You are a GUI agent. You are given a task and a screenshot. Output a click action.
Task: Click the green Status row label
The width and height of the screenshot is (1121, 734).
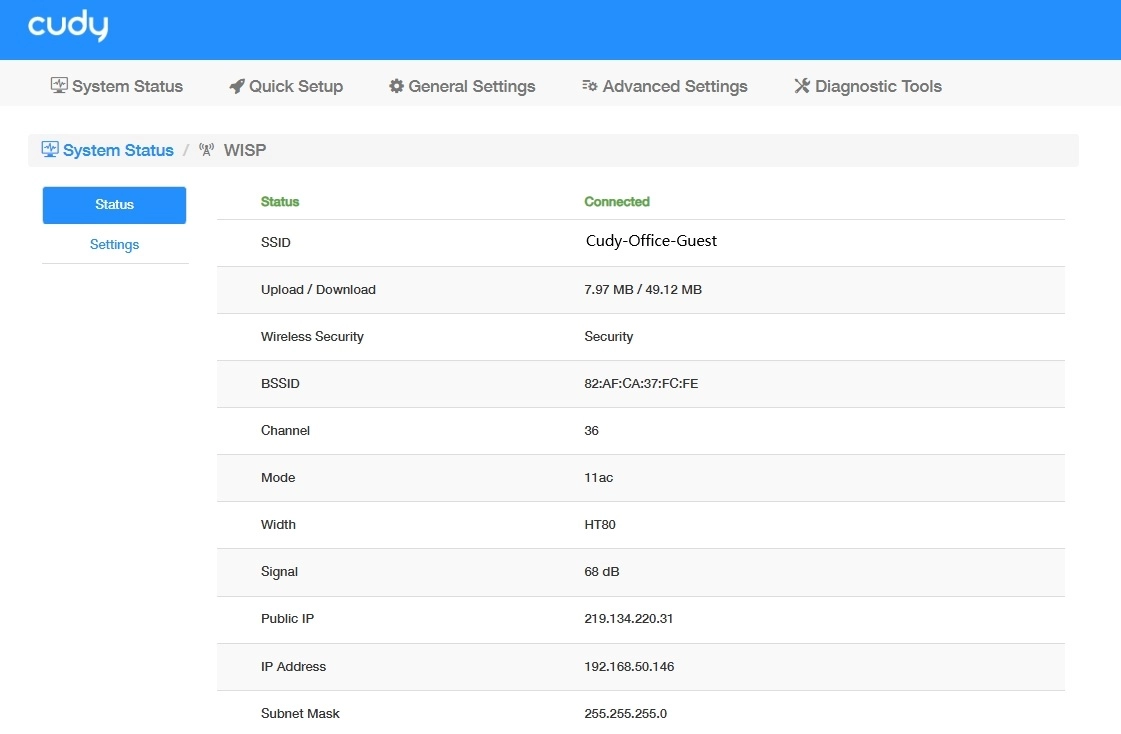click(x=280, y=202)
